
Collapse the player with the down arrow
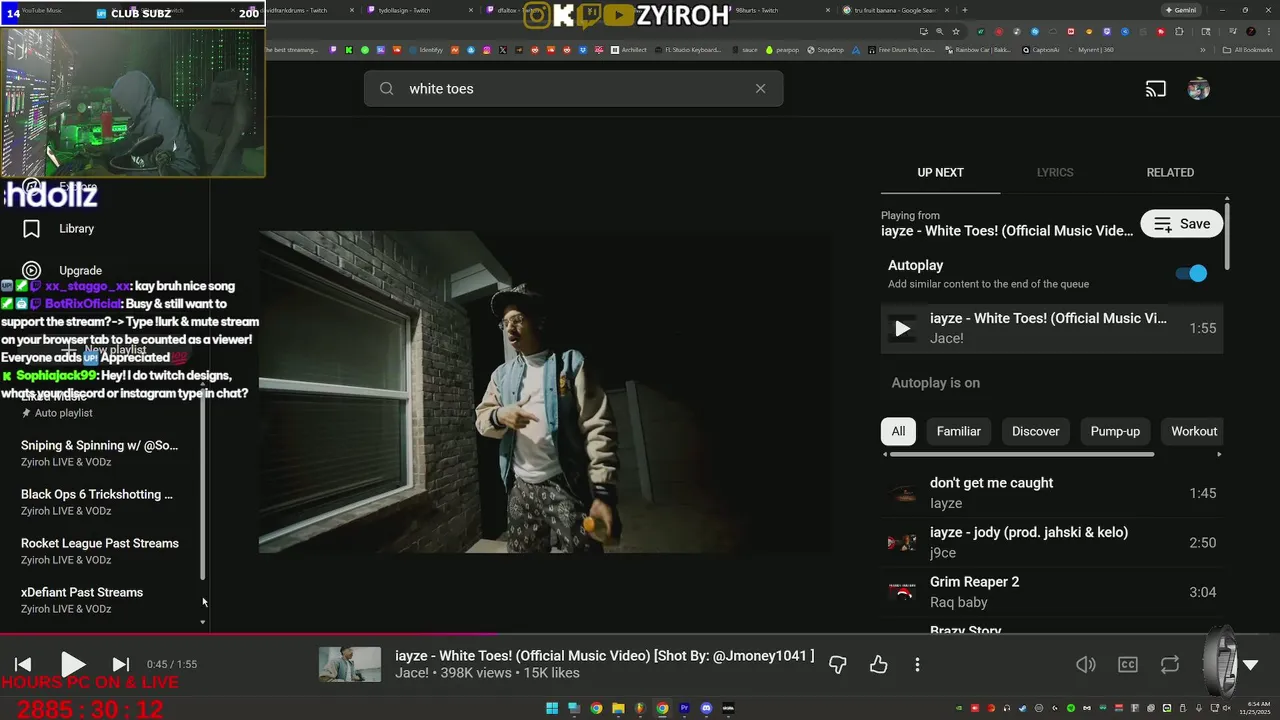tap(1250, 665)
